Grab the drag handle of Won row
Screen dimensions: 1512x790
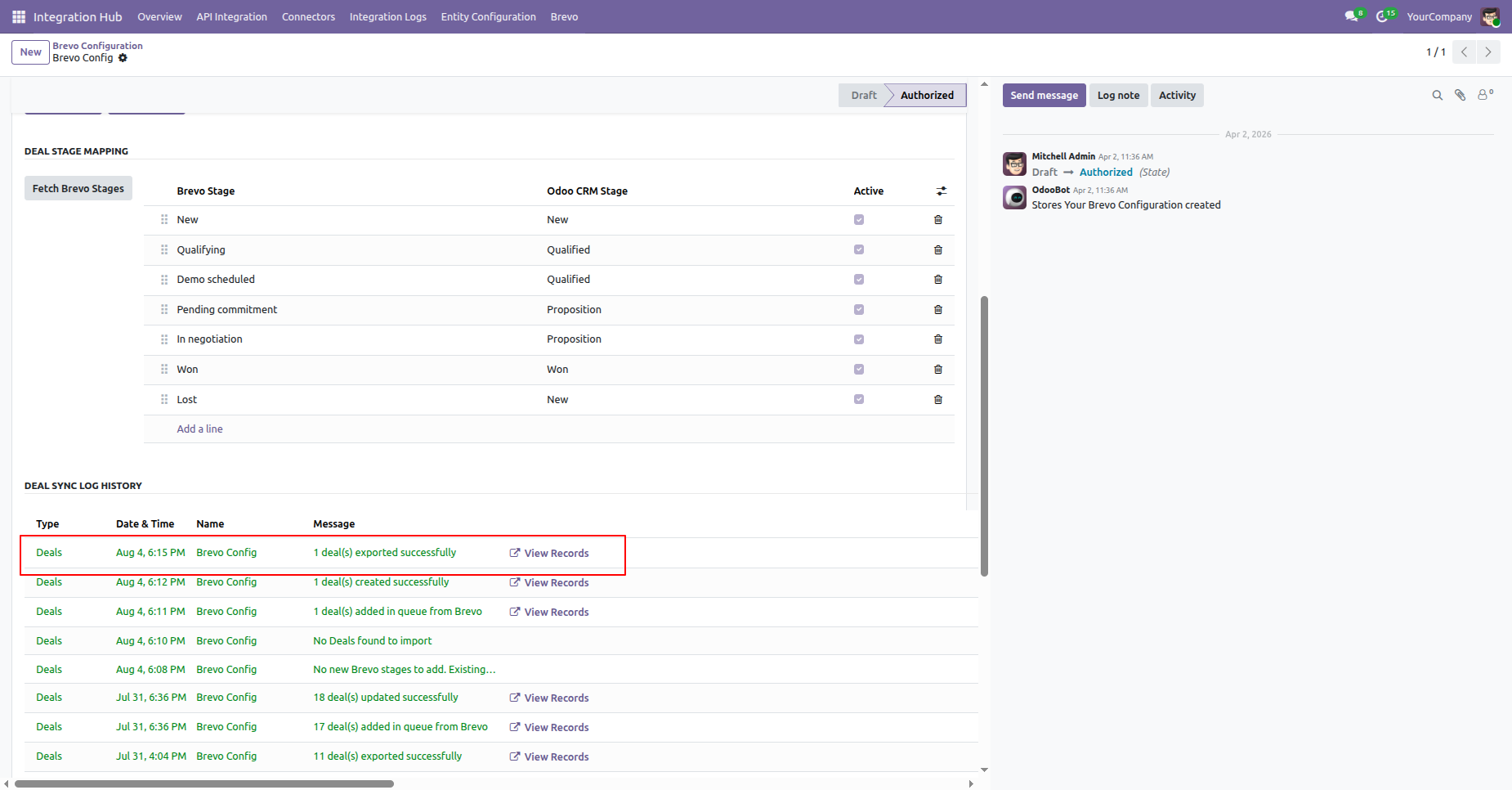point(164,370)
